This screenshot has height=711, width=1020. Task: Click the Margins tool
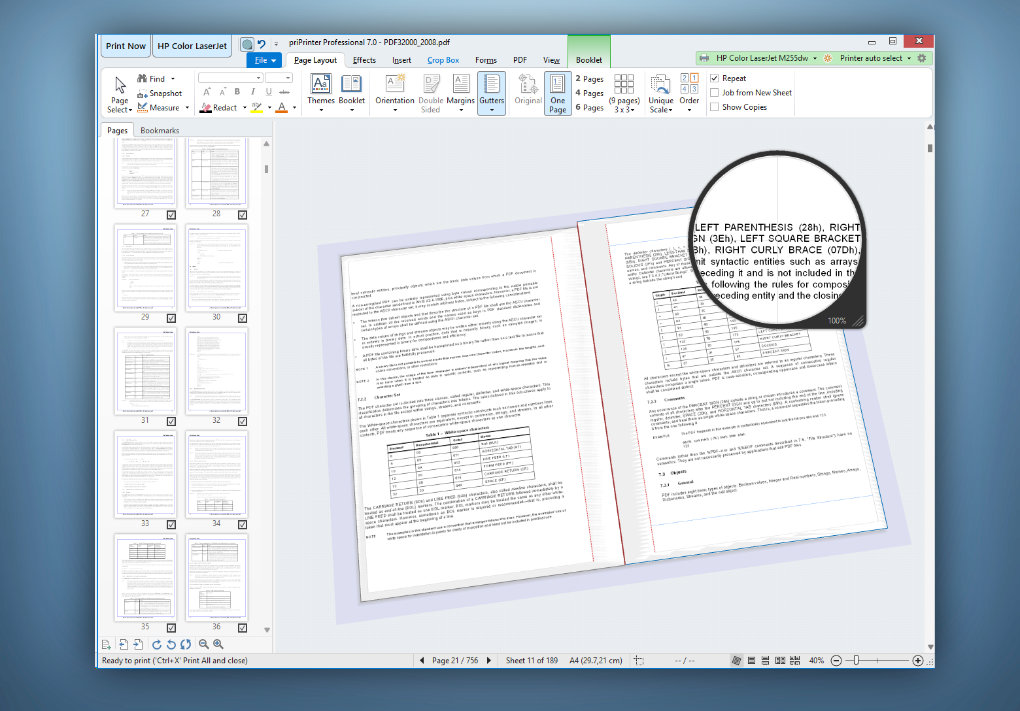point(461,92)
